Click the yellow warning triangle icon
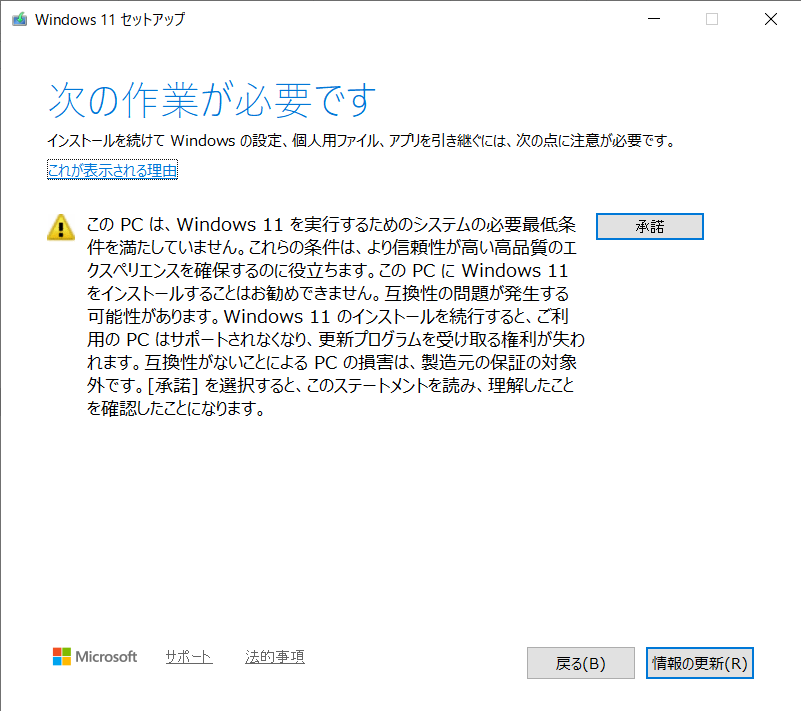 pyautogui.click(x=61, y=227)
